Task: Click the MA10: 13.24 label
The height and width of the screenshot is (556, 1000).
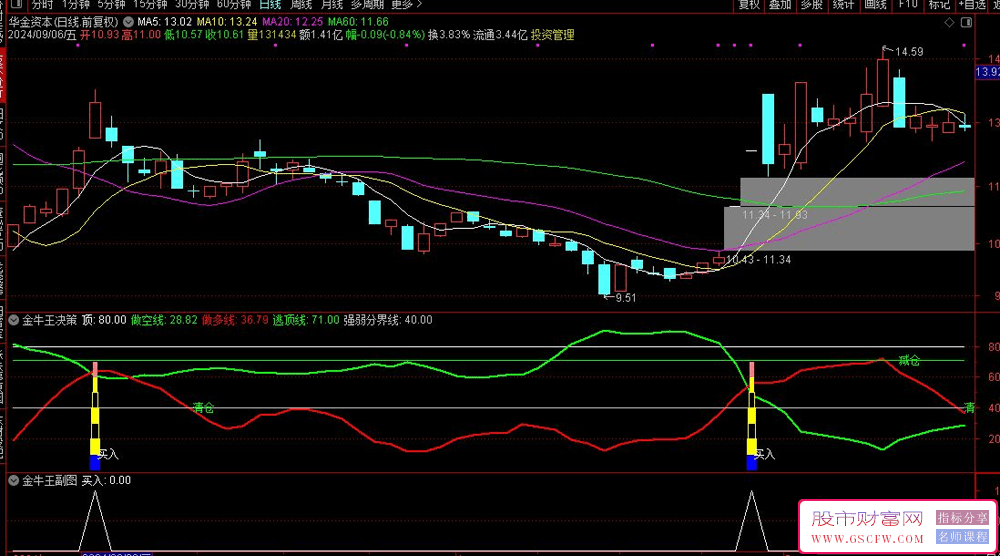Action: click(x=227, y=22)
